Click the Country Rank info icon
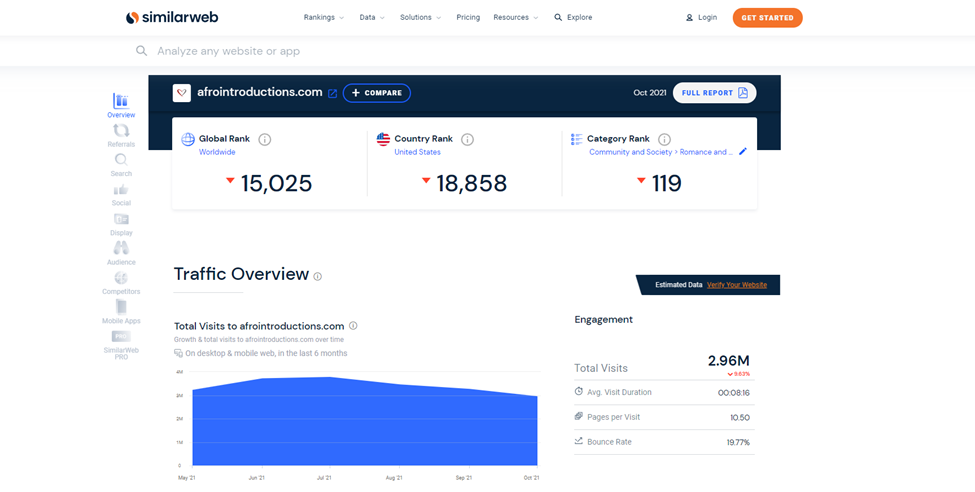 pyautogui.click(x=467, y=139)
